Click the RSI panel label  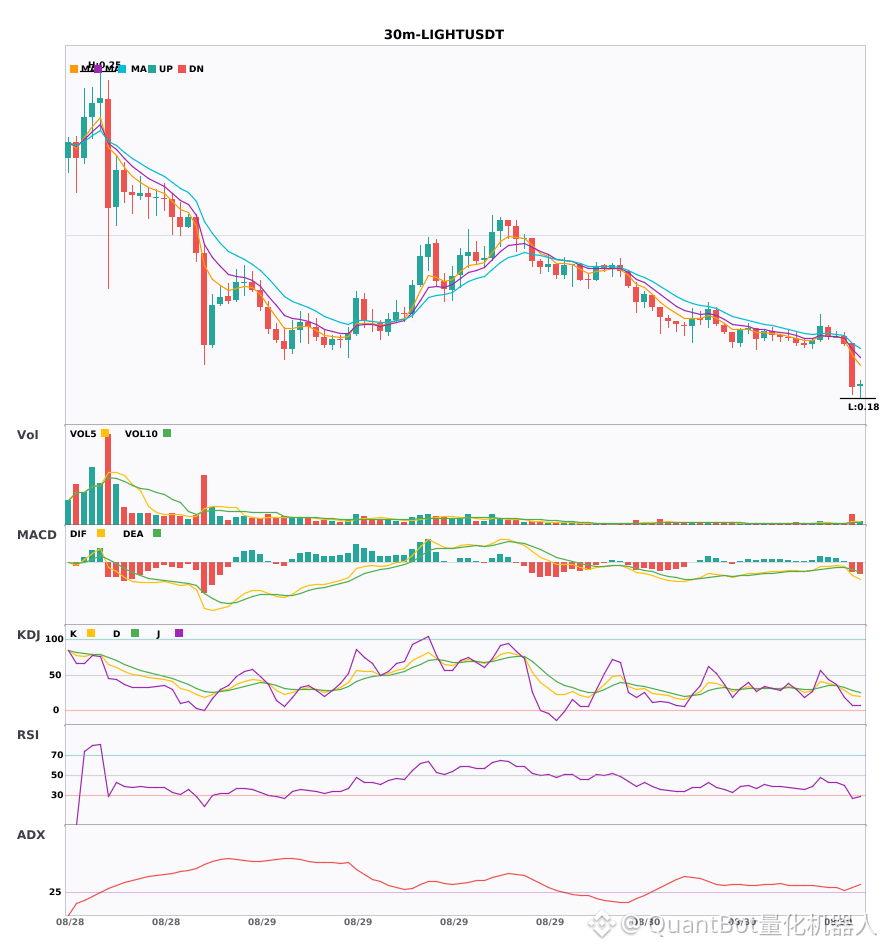(28, 735)
